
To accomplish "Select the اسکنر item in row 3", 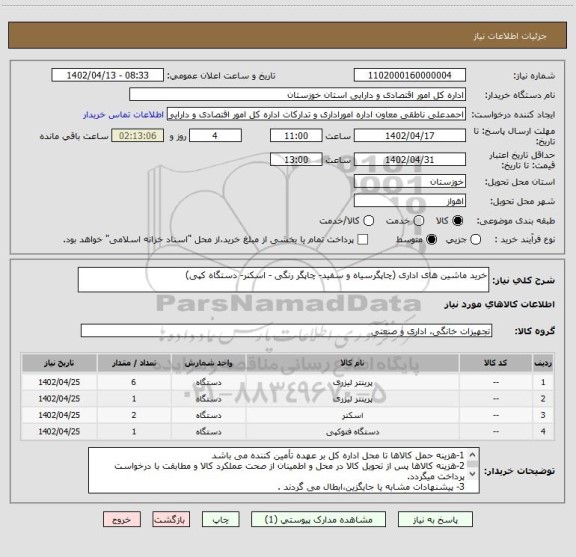I will 352,415.
